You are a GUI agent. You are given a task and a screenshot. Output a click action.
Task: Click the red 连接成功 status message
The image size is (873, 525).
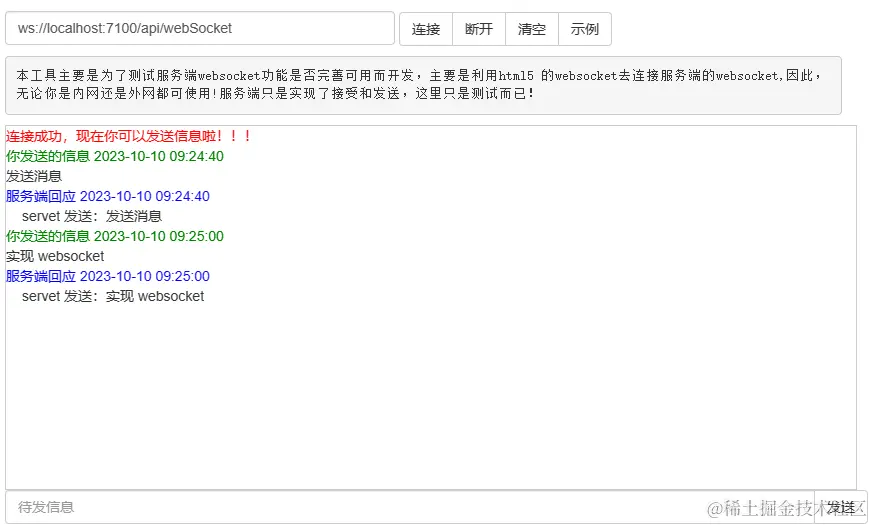(x=129, y=136)
